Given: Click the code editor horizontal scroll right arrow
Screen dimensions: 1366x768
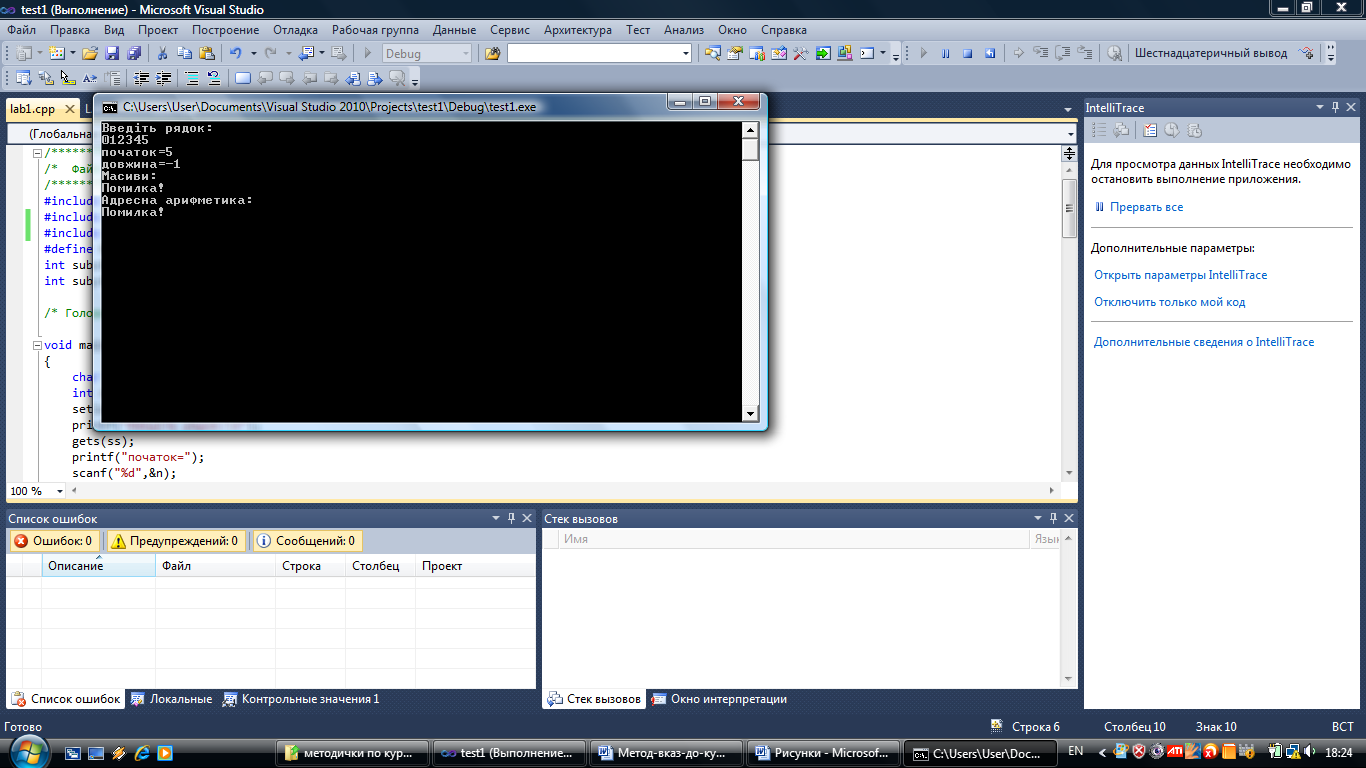Looking at the screenshot, I should point(1051,491).
